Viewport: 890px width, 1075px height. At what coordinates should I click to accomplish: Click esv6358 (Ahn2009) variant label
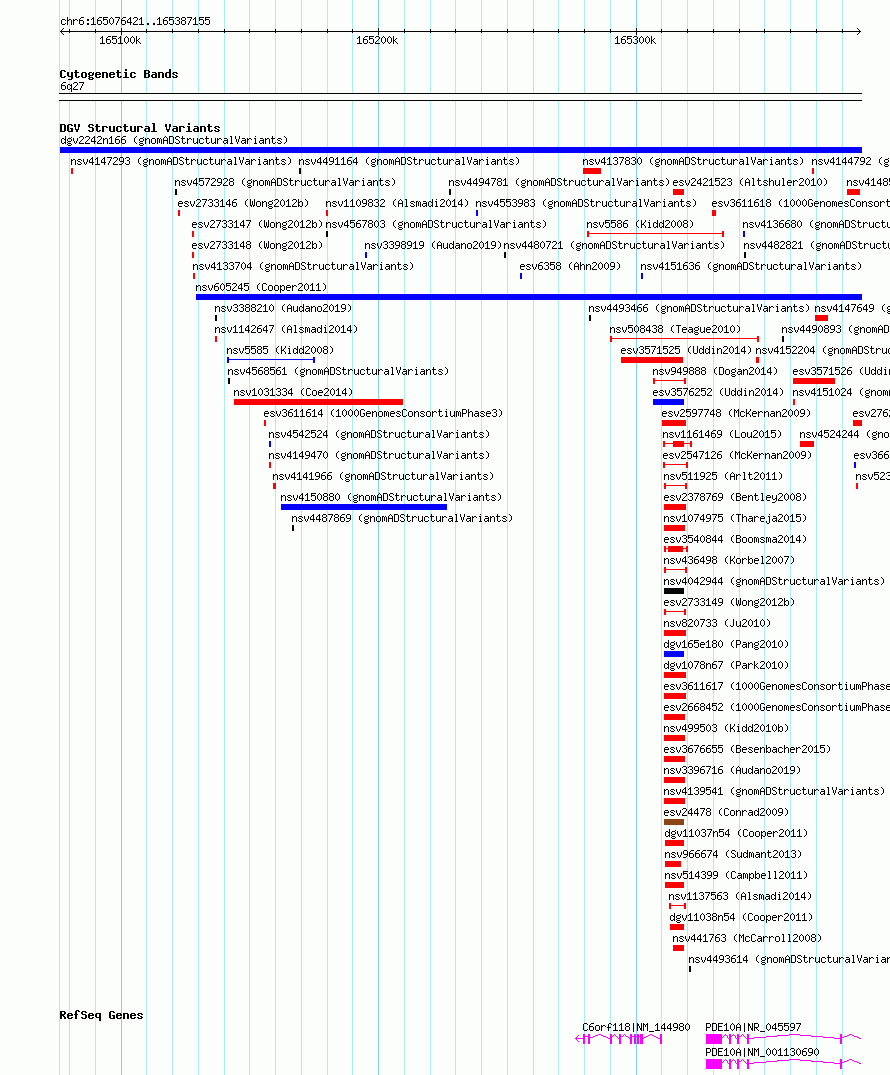(570, 266)
